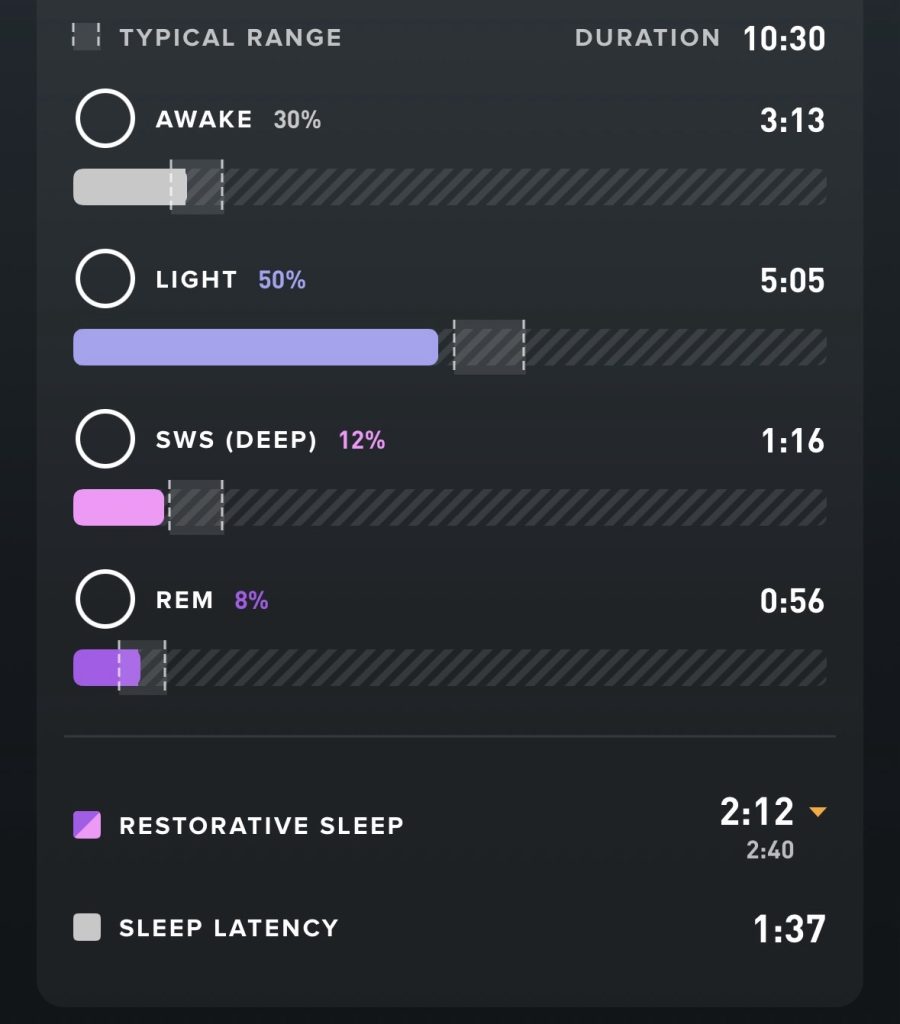Tap the Light sleep time 5:05
The width and height of the screenshot is (900, 1024).
click(791, 280)
